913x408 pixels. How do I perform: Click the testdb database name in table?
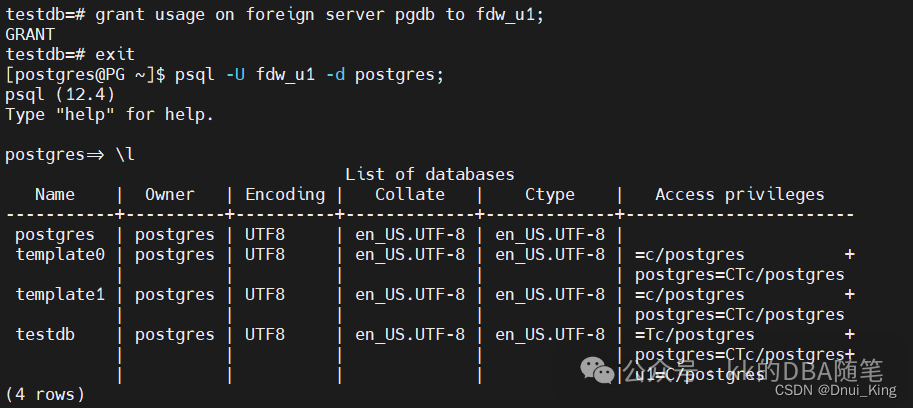point(45,334)
